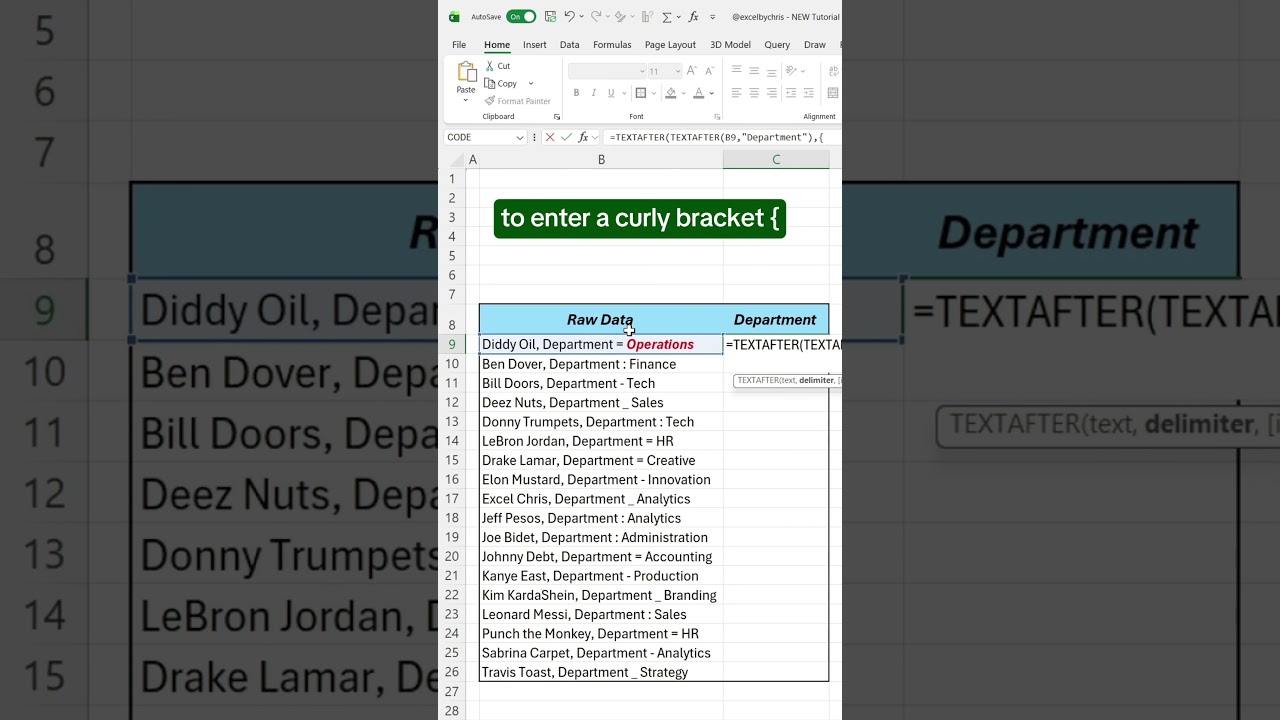Click the Borders icon
This screenshot has width=1280, height=720.
click(x=639, y=93)
